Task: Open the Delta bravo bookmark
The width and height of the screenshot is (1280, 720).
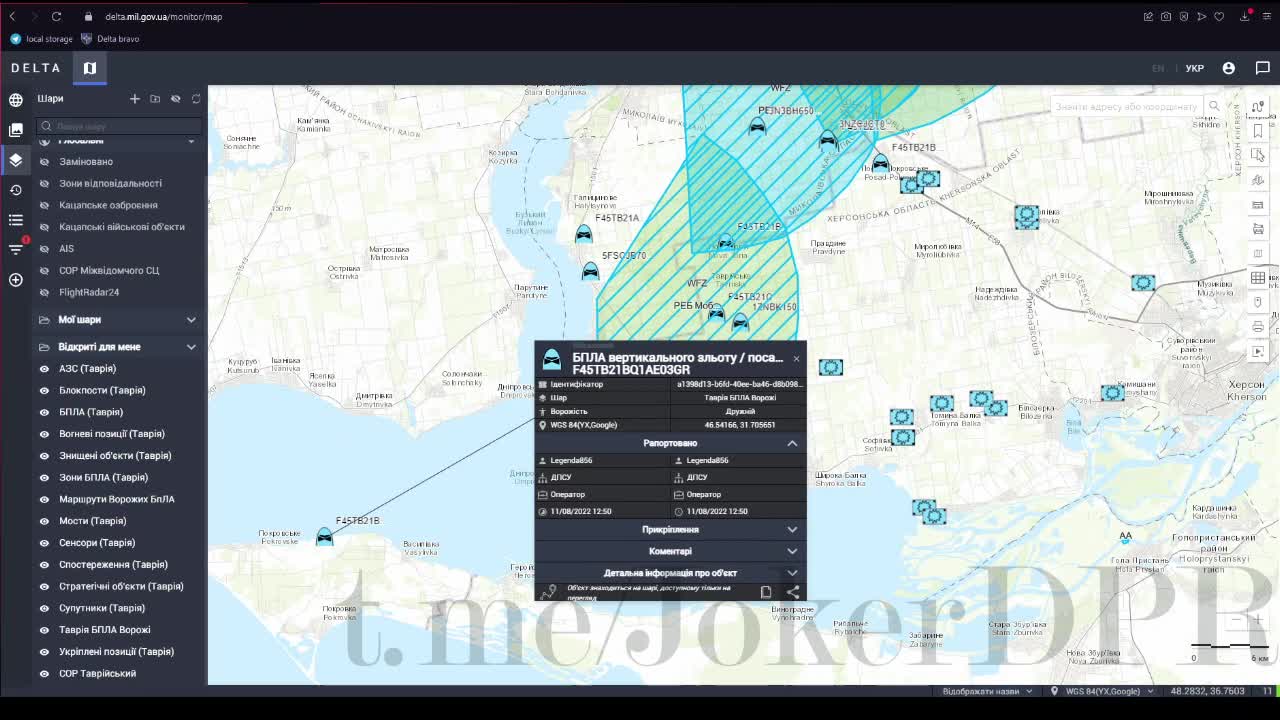Action: click(110, 39)
